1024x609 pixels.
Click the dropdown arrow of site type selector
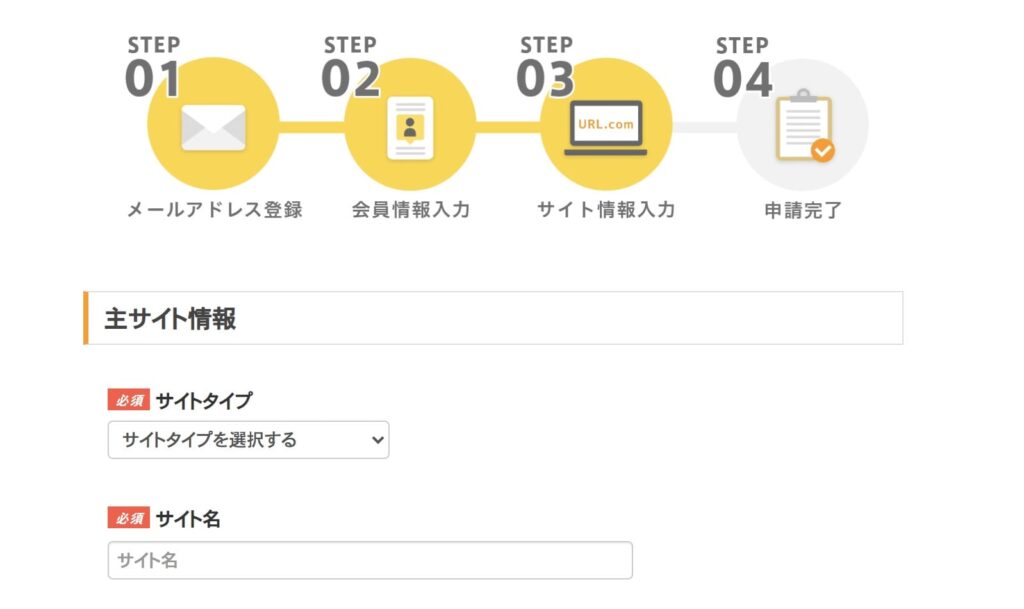tap(377, 440)
